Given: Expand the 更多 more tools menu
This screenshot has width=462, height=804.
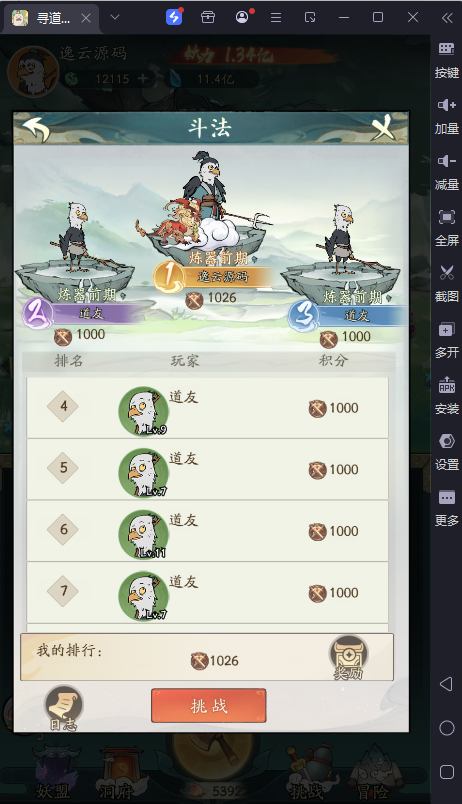Looking at the screenshot, I should point(447,508).
